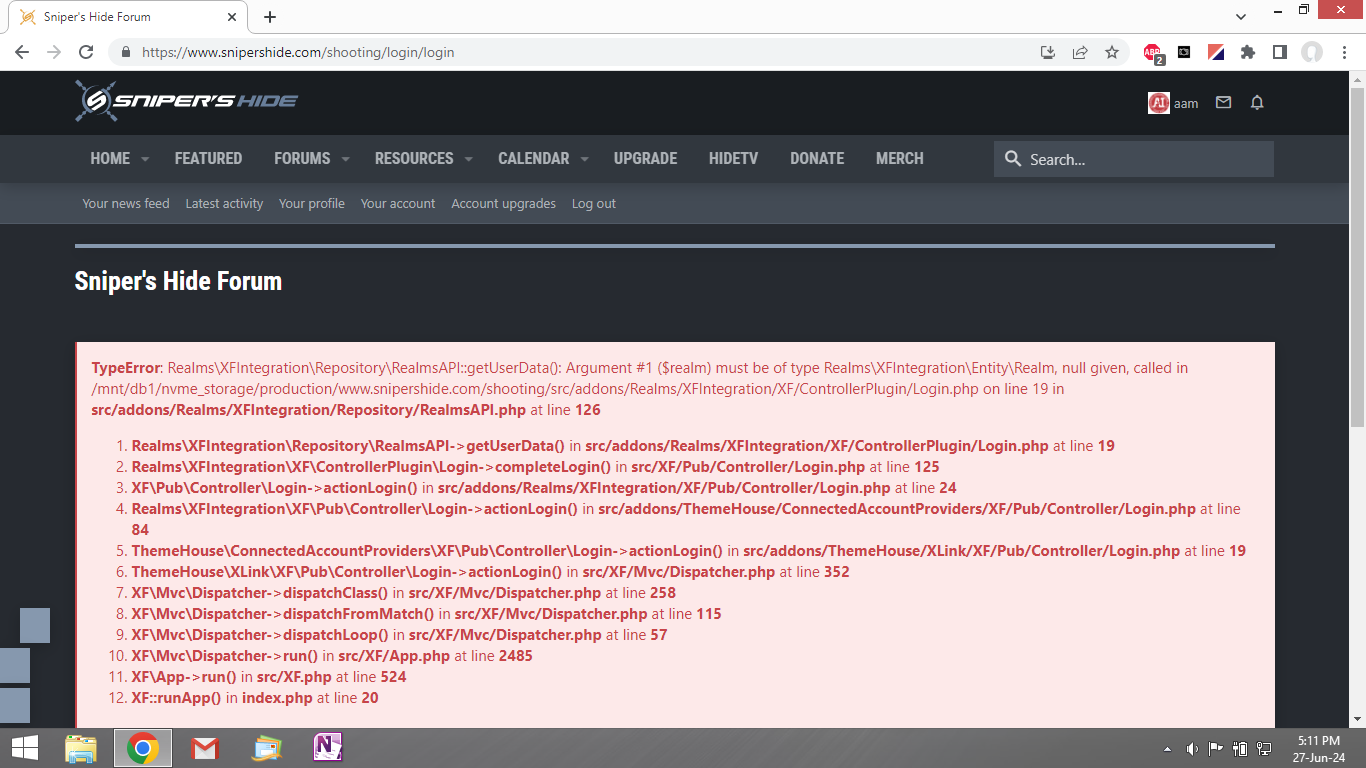This screenshot has width=1366, height=768.
Task: Close the Sniper's Hide Forum tab
Action: click(232, 17)
